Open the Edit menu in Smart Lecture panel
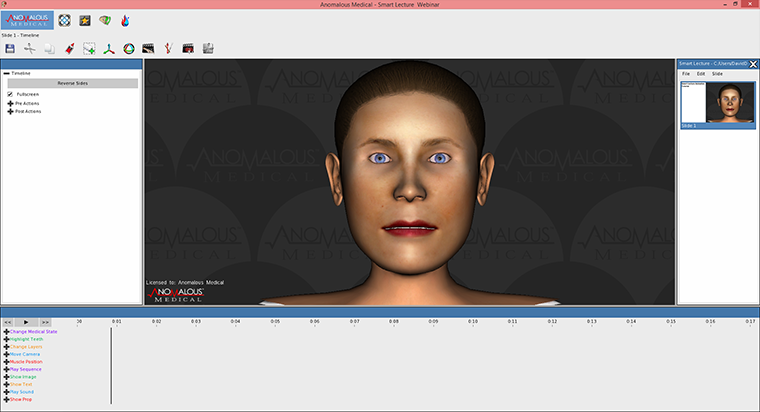This screenshot has height=412, width=760. coord(701,74)
